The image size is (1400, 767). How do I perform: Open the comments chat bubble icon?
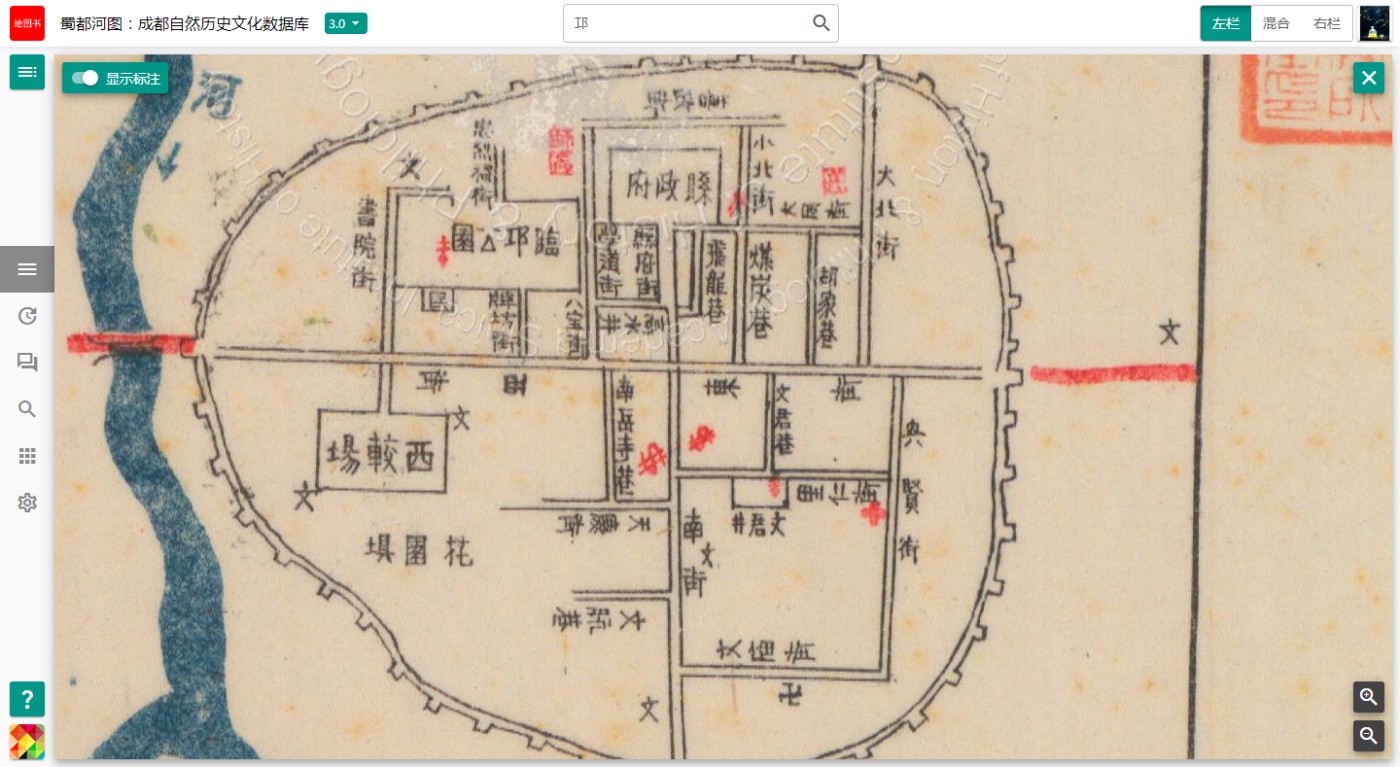27,363
